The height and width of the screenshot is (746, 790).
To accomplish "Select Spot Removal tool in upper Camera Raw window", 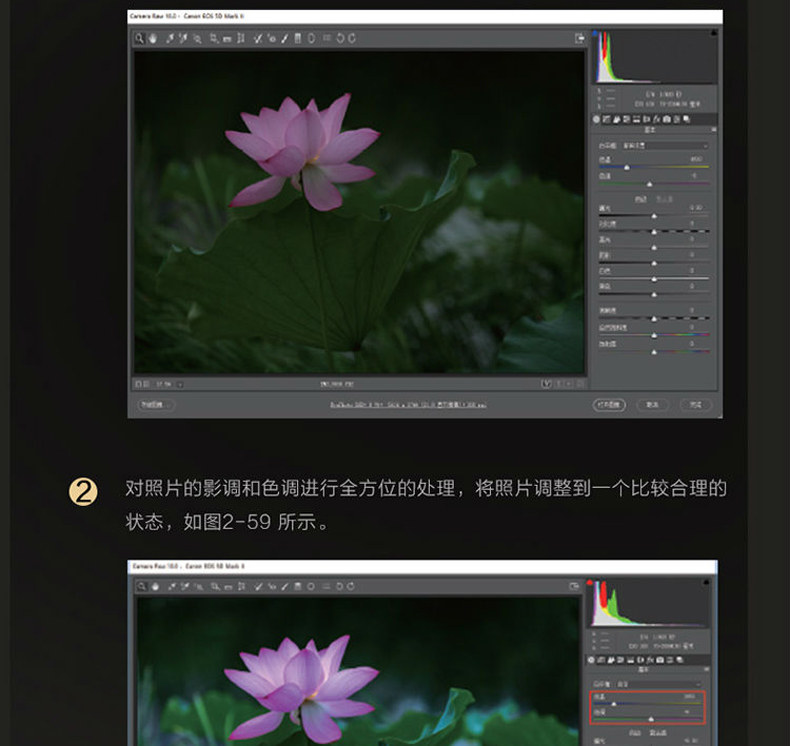I will point(258,38).
